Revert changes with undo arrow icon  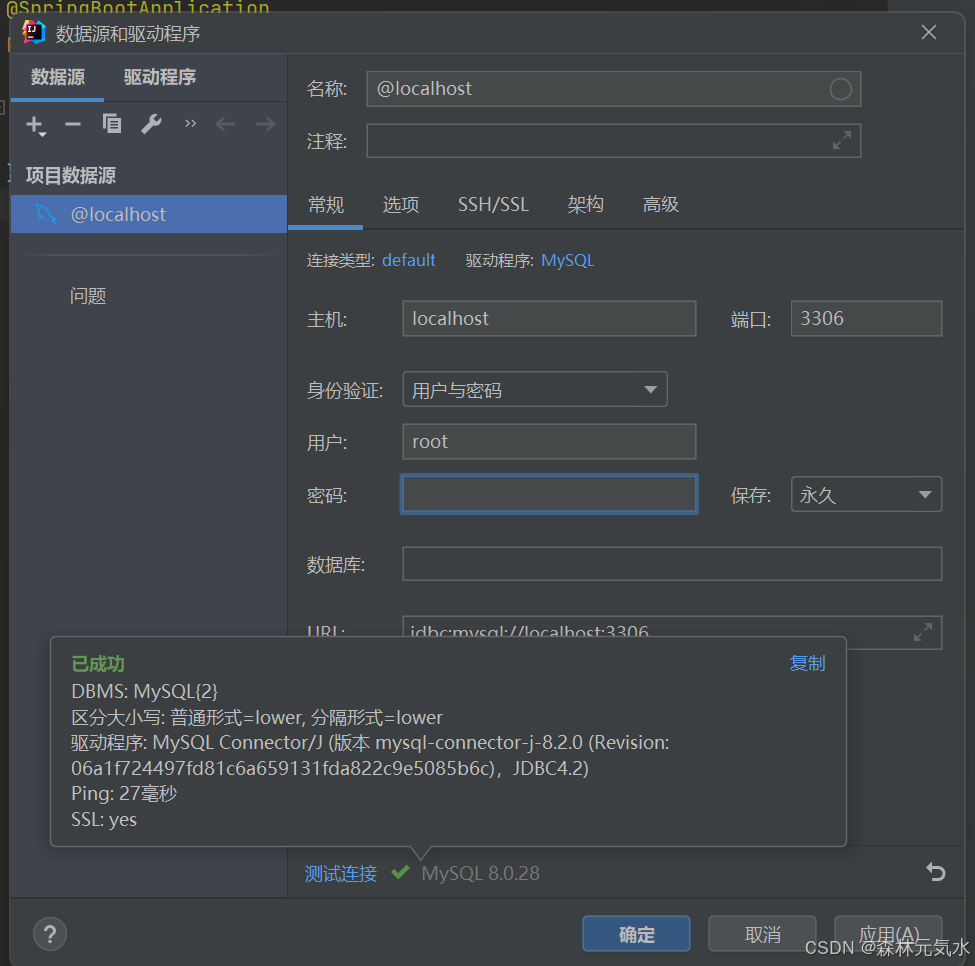coord(935,872)
